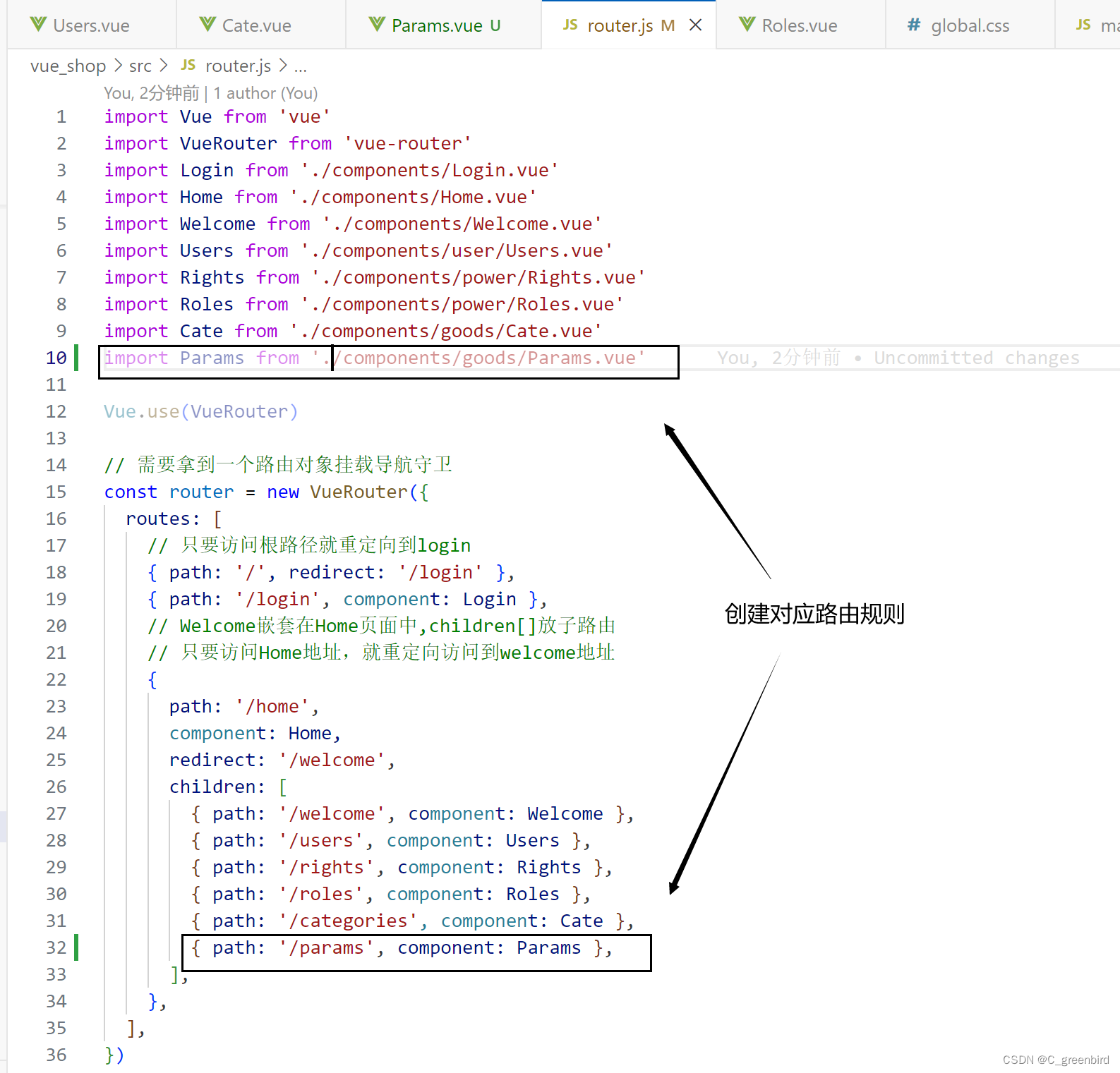The image size is (1120, 1073).
Task: Close the router.js tab
Action: click(x=695, y=25)
